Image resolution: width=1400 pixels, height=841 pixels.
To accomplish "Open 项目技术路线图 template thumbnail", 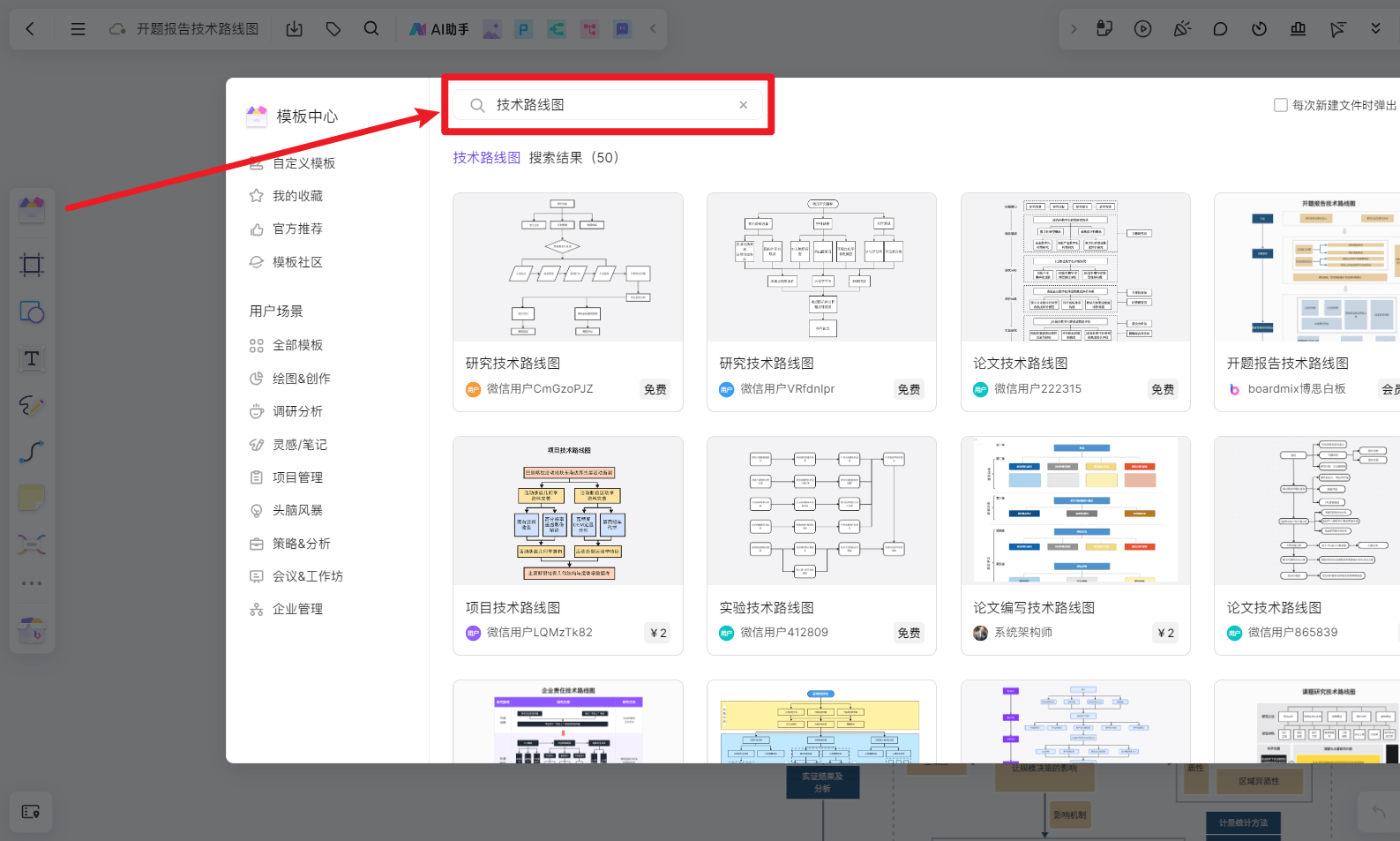I will tap(568, 511).
